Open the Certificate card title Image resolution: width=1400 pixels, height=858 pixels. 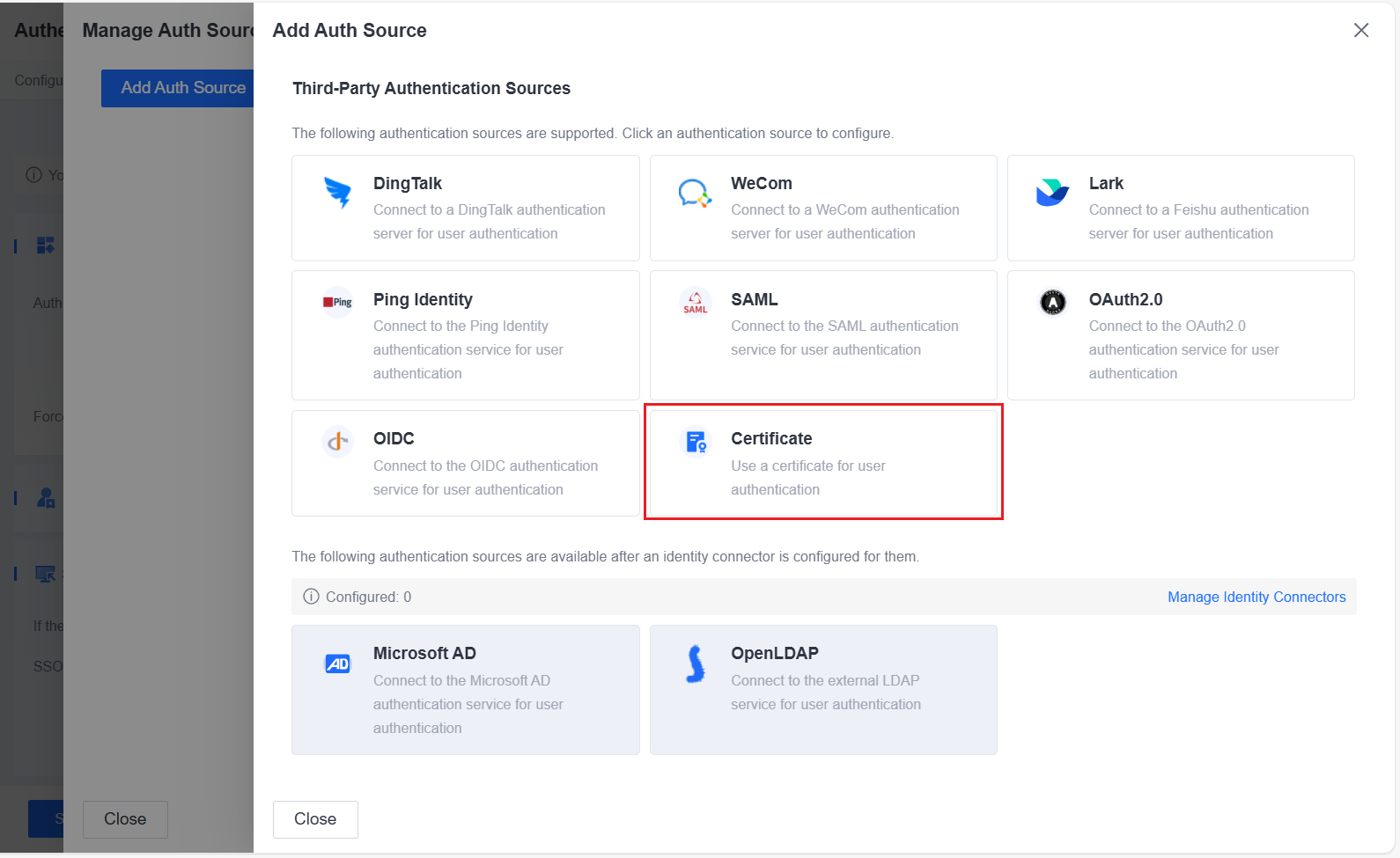[x=771, y=438]
